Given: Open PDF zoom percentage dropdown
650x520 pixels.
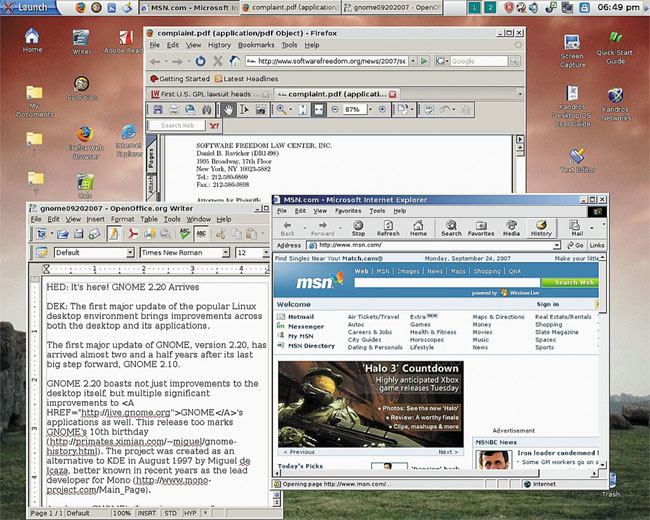Looking at the screenshot, I should 370,109.
